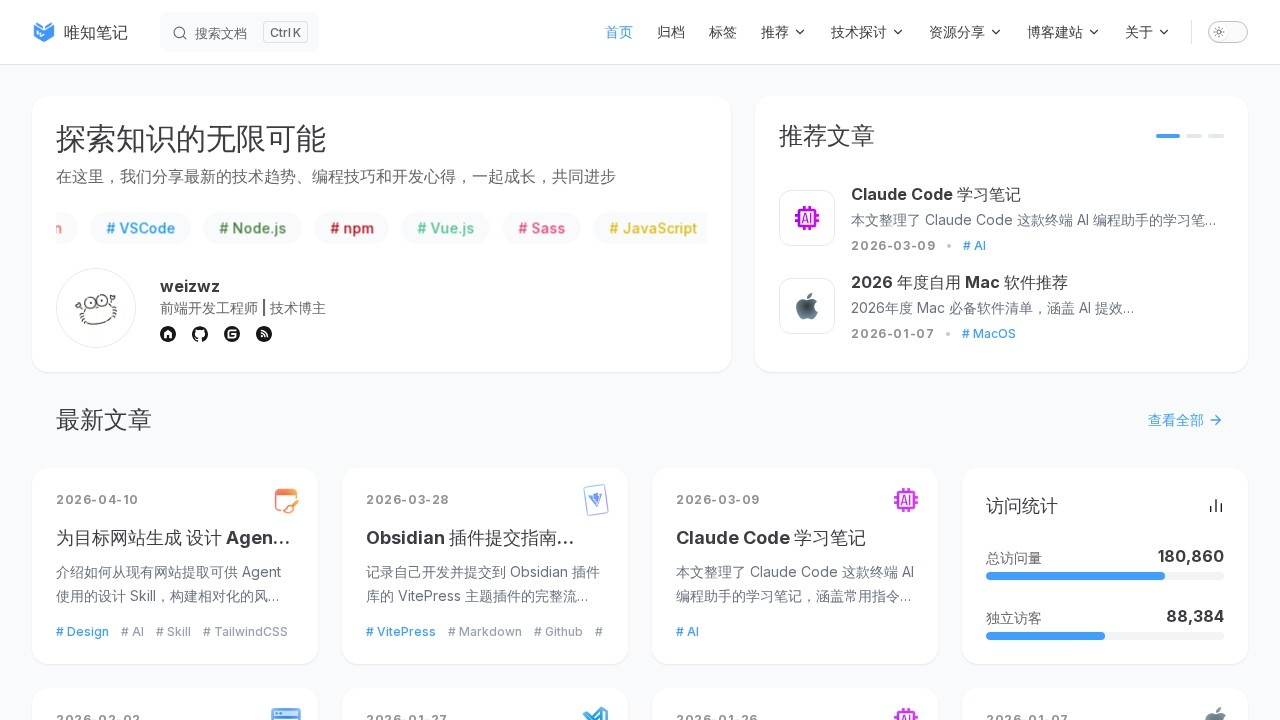Open the Claude Code 学习笔记 article
Screen dimensions: 1280x720
tap(770, 538)
